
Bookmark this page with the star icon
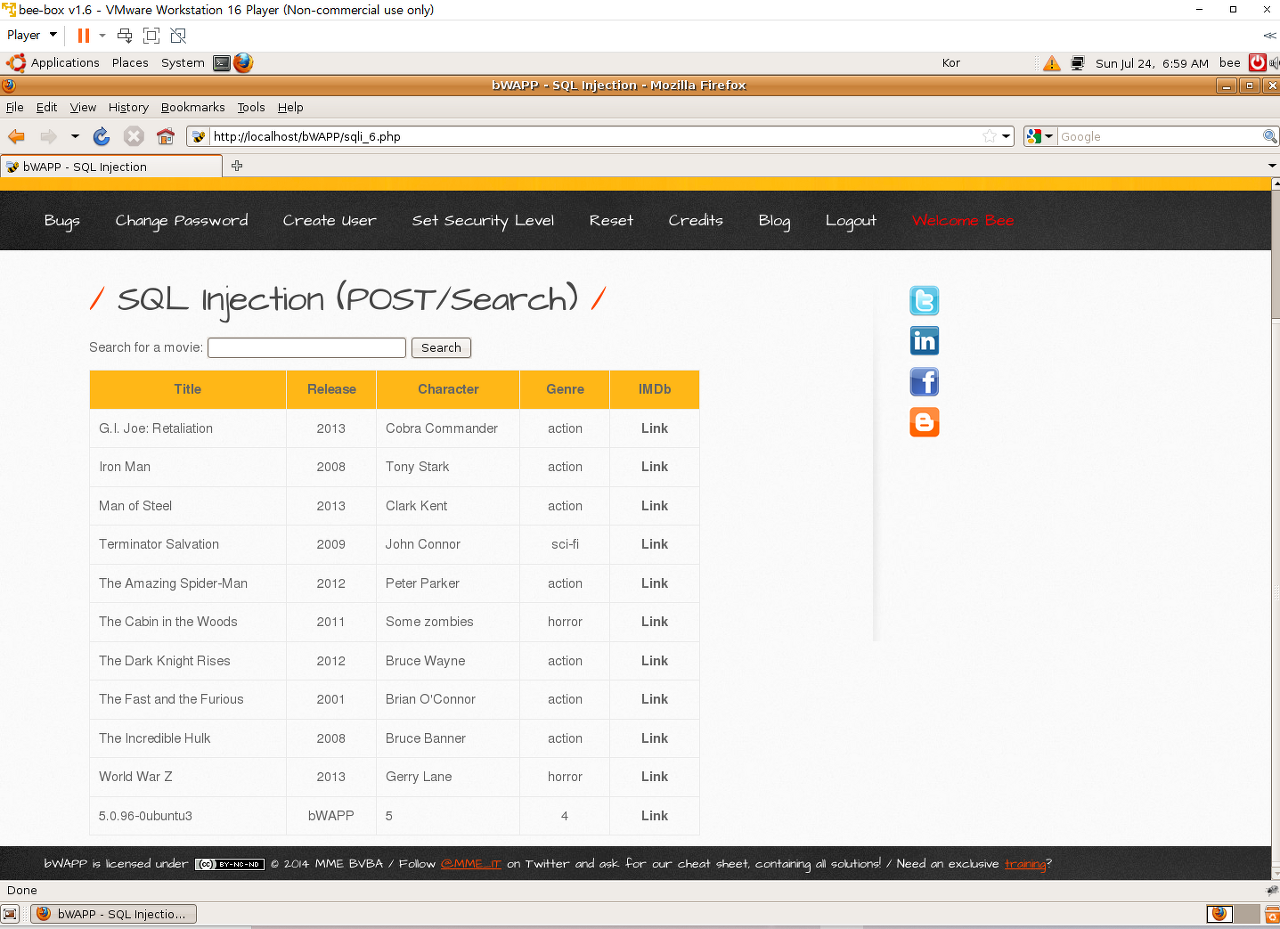point(989,137)
